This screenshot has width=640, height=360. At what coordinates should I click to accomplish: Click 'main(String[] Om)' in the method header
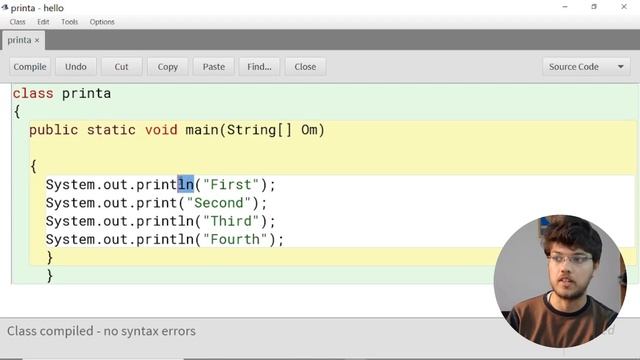256,130
